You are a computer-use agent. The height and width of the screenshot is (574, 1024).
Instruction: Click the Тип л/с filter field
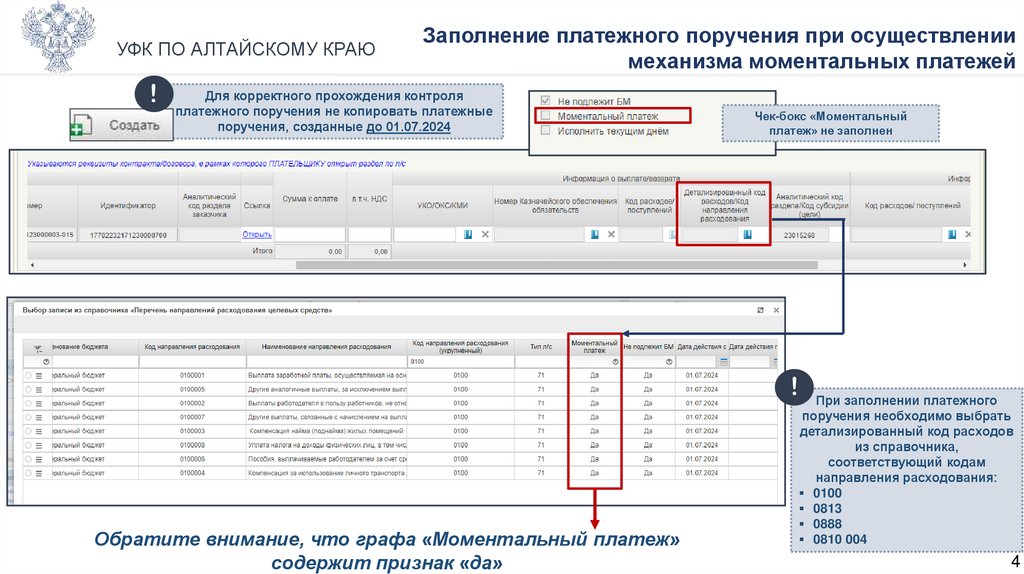(541, 362)
